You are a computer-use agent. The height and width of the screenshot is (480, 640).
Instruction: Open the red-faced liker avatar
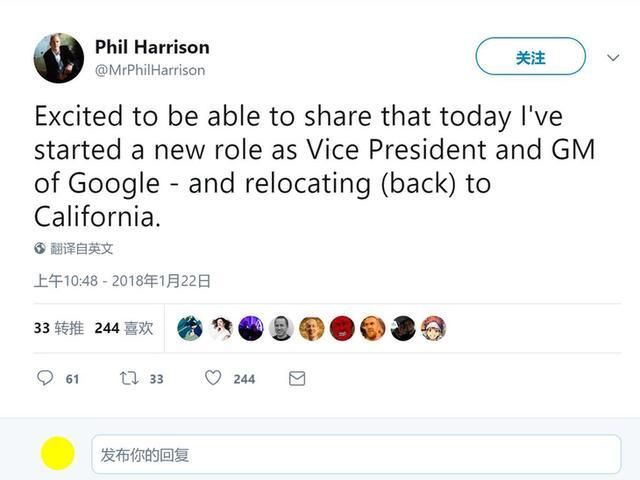click(342, 328)
